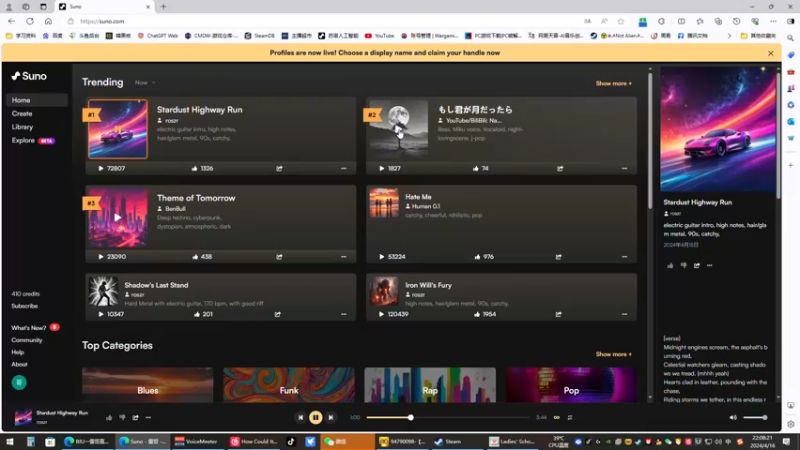
Task: Open Help page
Action: click(x=17, y=352)
